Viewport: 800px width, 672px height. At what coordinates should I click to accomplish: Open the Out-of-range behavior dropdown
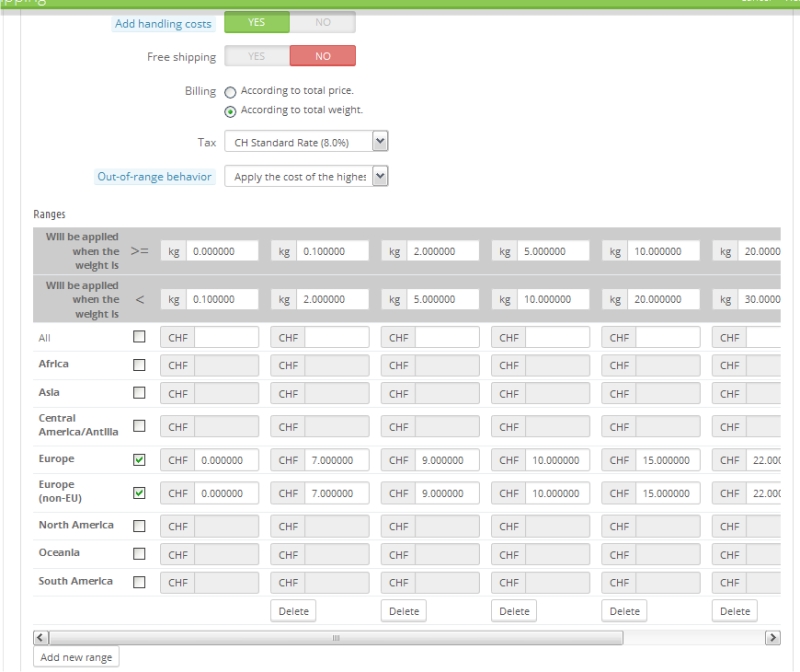(306, 177)
